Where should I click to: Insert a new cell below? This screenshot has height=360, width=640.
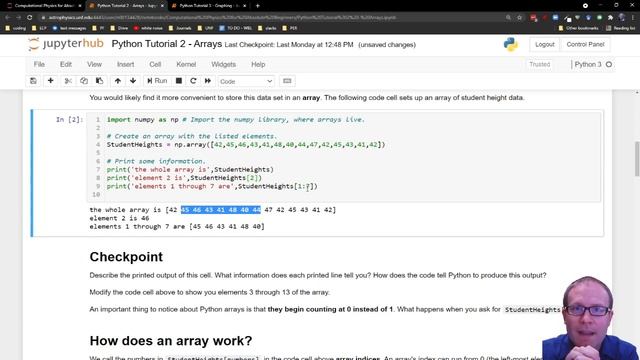(x=51, y=81)
